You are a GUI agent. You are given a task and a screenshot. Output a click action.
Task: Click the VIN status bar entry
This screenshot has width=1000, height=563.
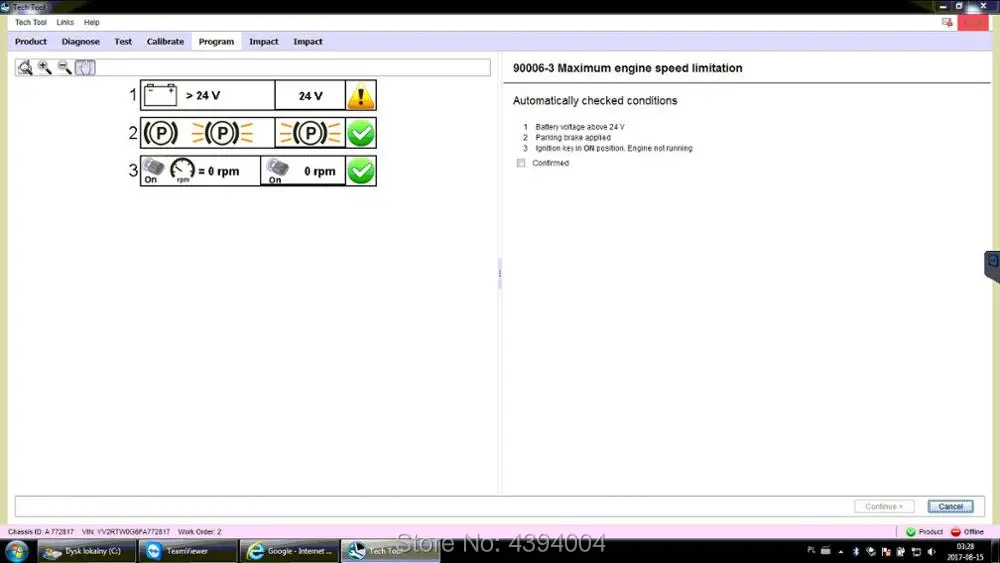tap(126, 532)
